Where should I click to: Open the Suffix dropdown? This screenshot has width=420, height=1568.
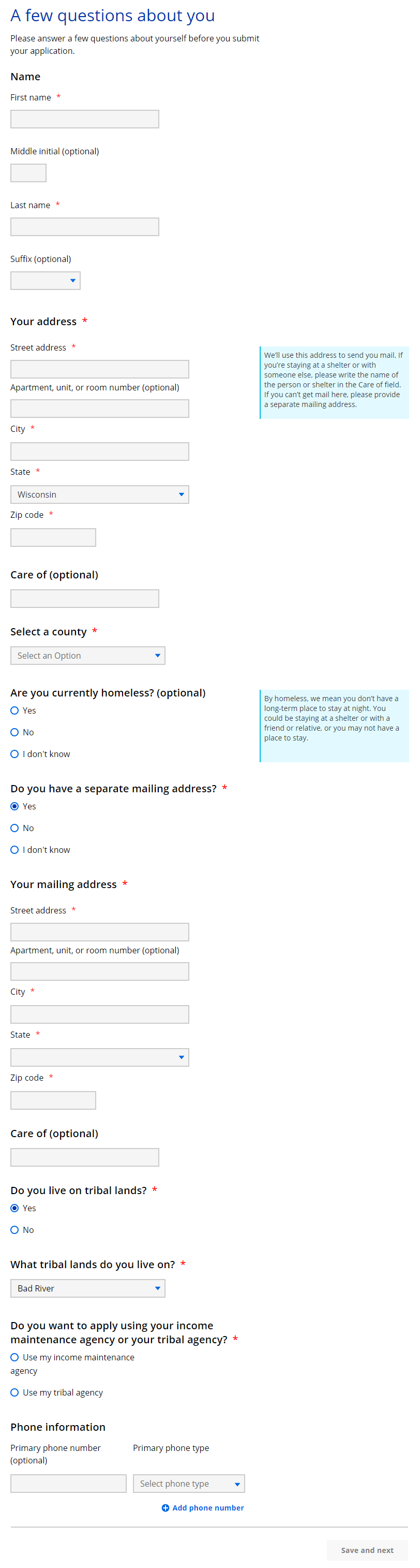pos(45,281)
